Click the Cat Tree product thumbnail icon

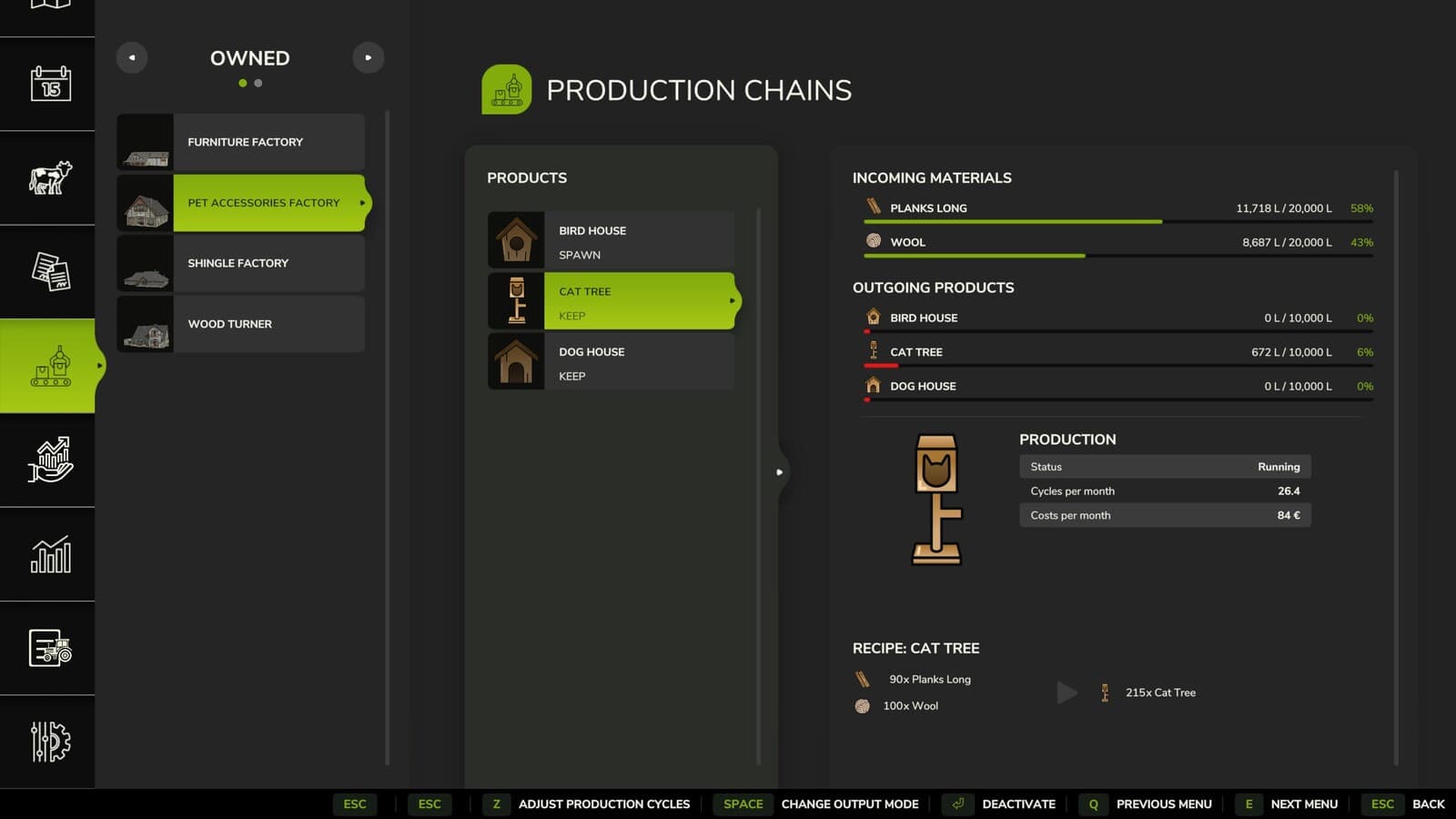pyautogui.click(x=516, y=301)
